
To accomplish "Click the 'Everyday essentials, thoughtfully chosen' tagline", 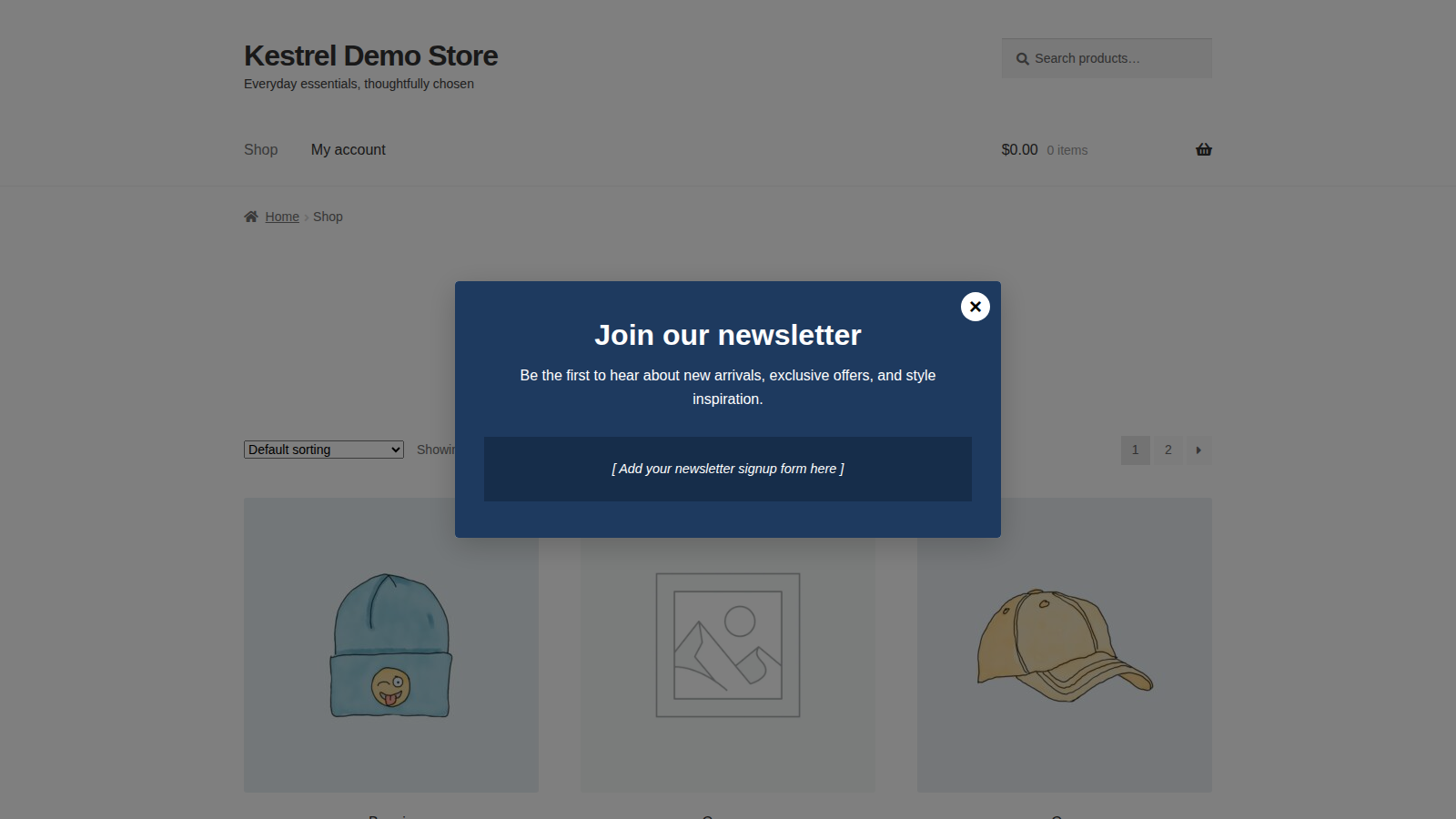I will pyautogui.click(x=359, y=84).
